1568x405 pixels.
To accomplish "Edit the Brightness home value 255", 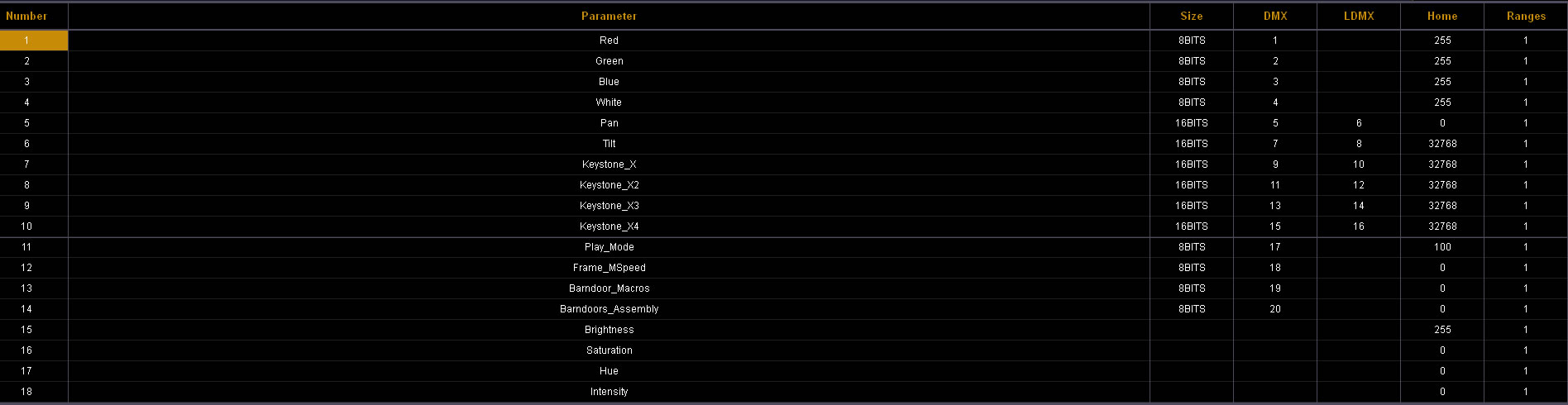I will (1442, 330).
